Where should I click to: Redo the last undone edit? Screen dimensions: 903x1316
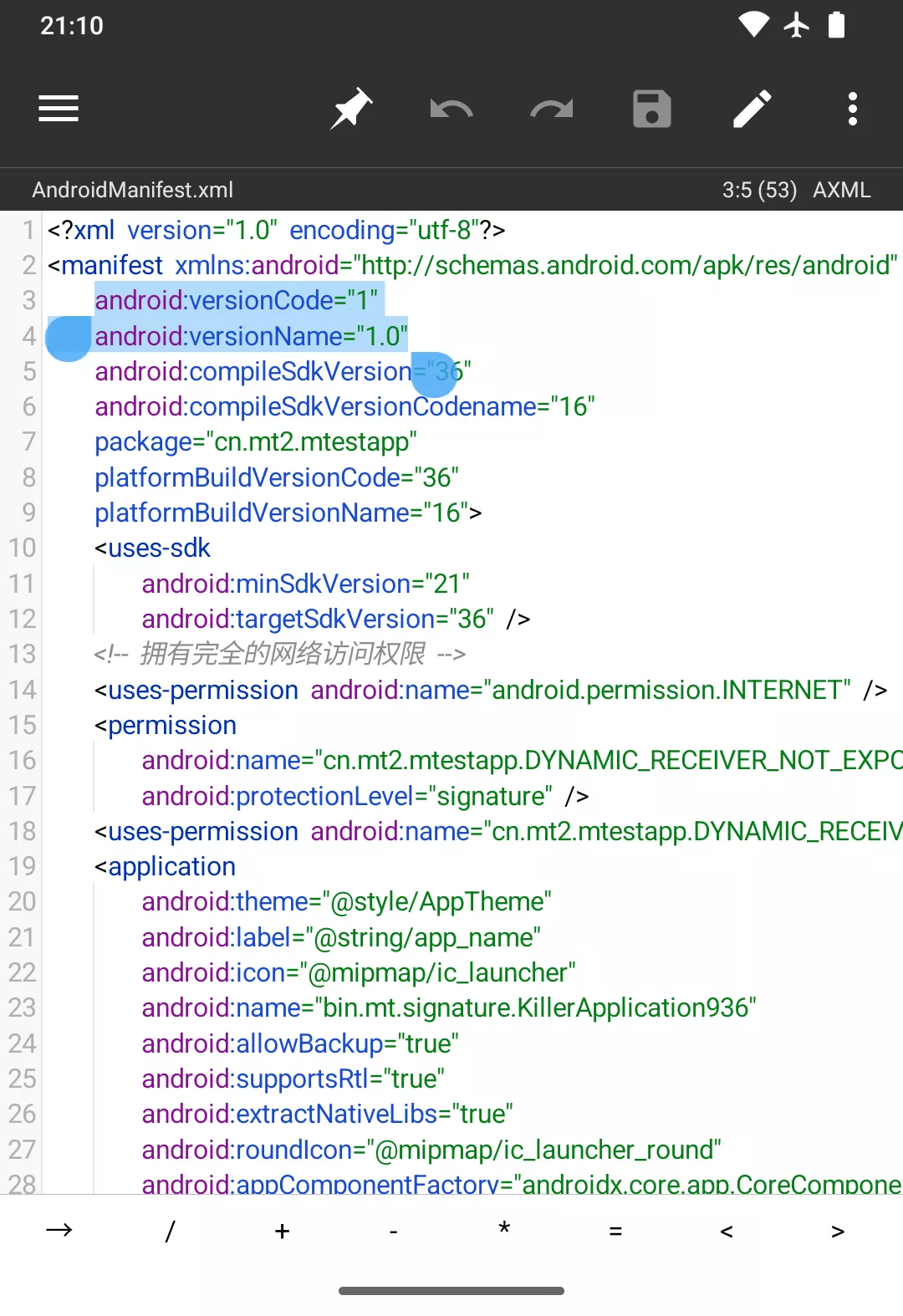coord(552,109)
